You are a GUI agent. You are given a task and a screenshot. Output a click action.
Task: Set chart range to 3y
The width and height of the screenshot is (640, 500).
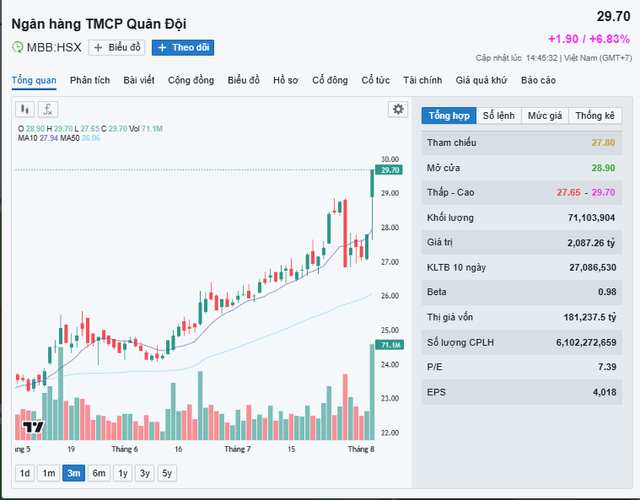click(145, 473)
